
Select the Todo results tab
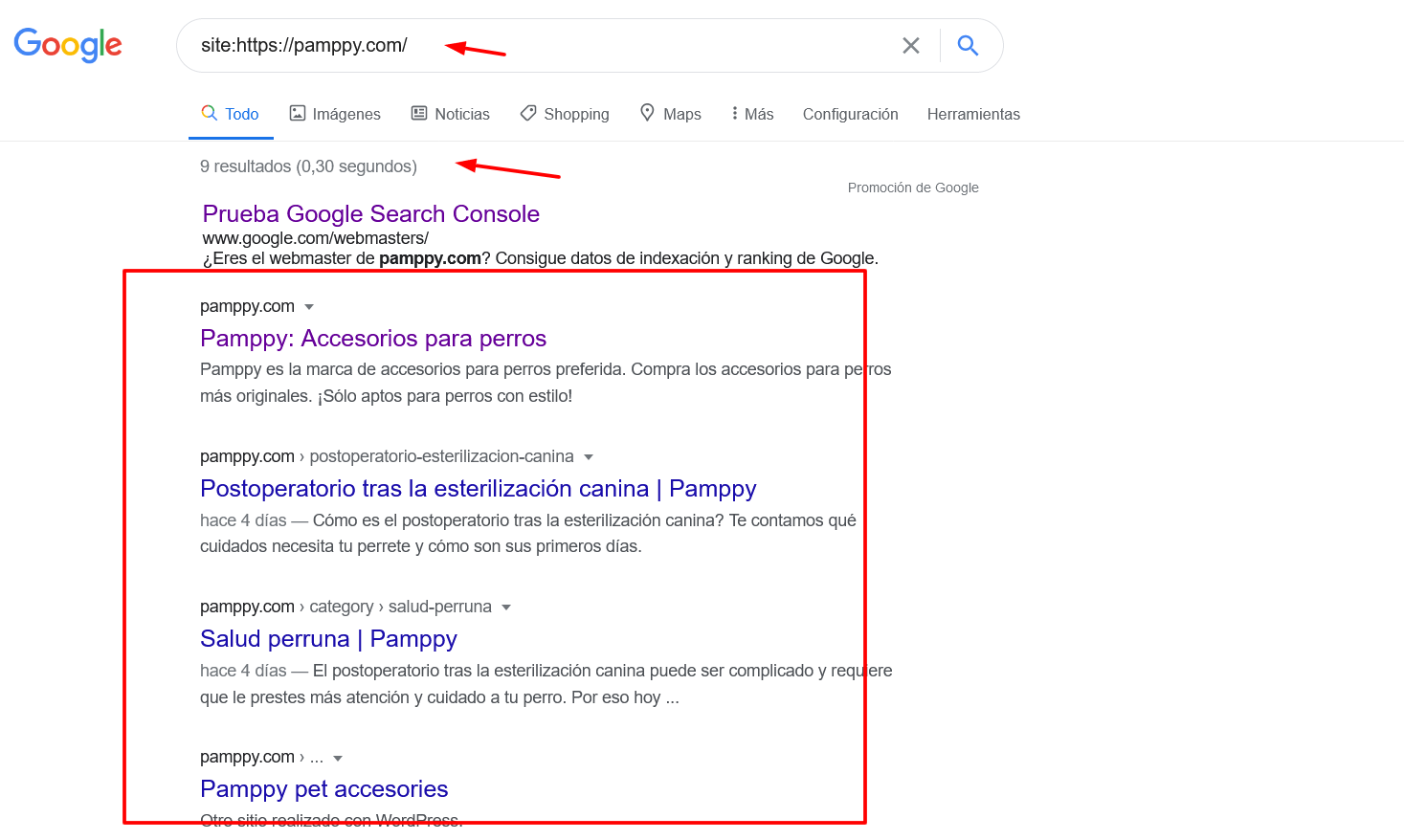point(231,114)
